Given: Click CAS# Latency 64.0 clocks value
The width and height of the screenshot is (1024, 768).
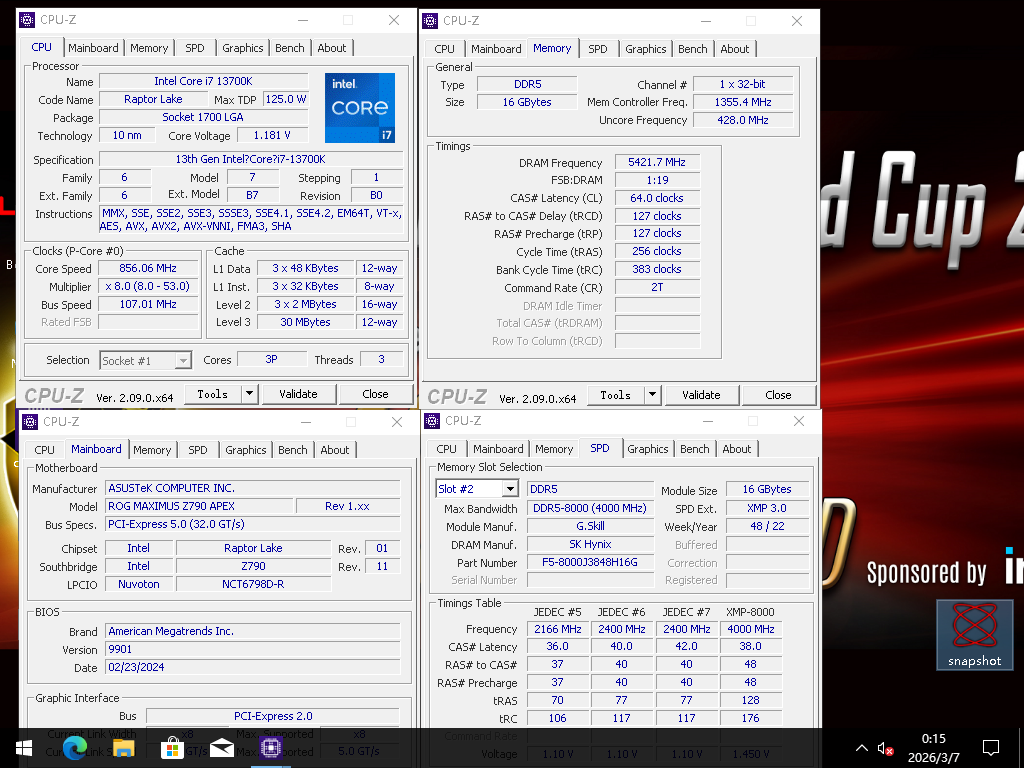Looking at the screenshot, I should (657, 198).
